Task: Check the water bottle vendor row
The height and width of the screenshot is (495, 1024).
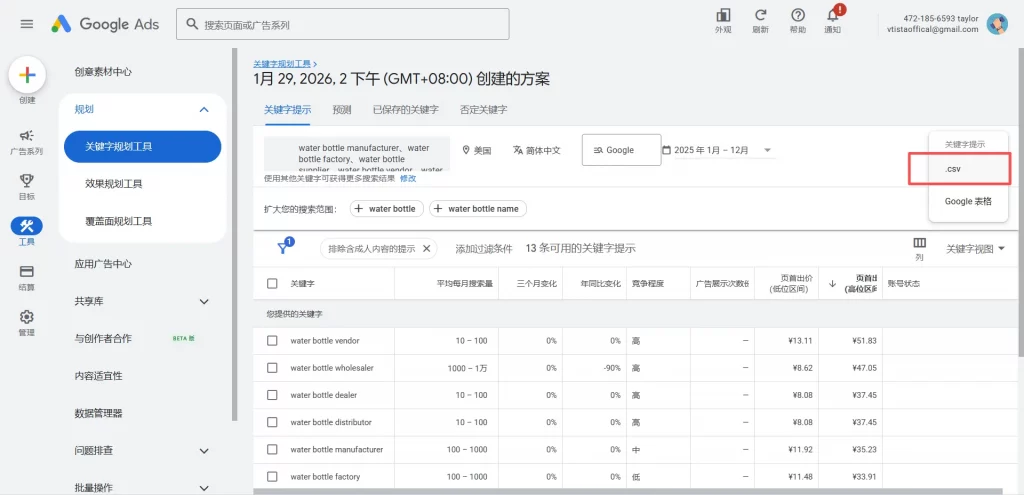Action: (x=272, y=341)
